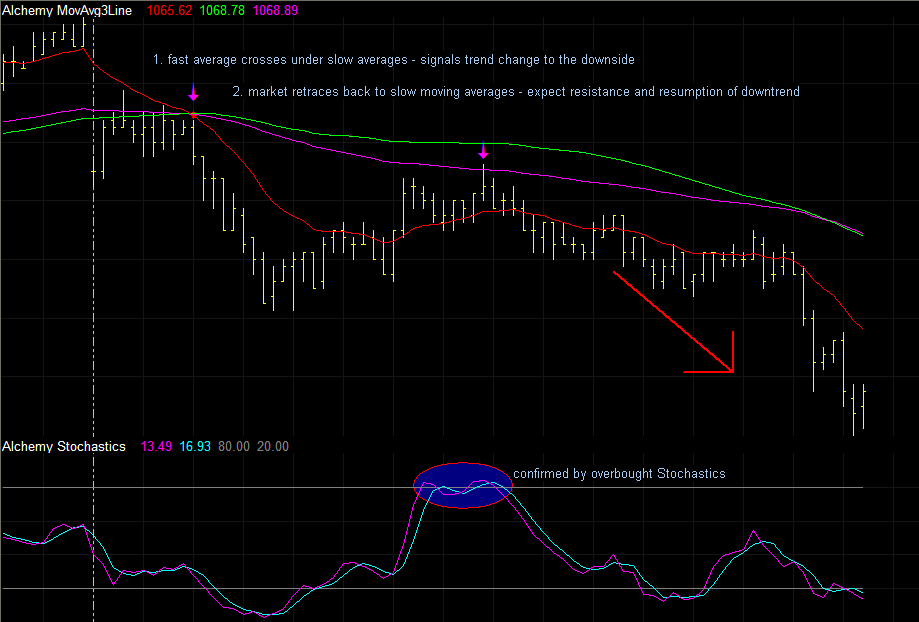Click the 'market retraces back' annotation text
This screenshot has height=622, width=919.
[515, 92]
